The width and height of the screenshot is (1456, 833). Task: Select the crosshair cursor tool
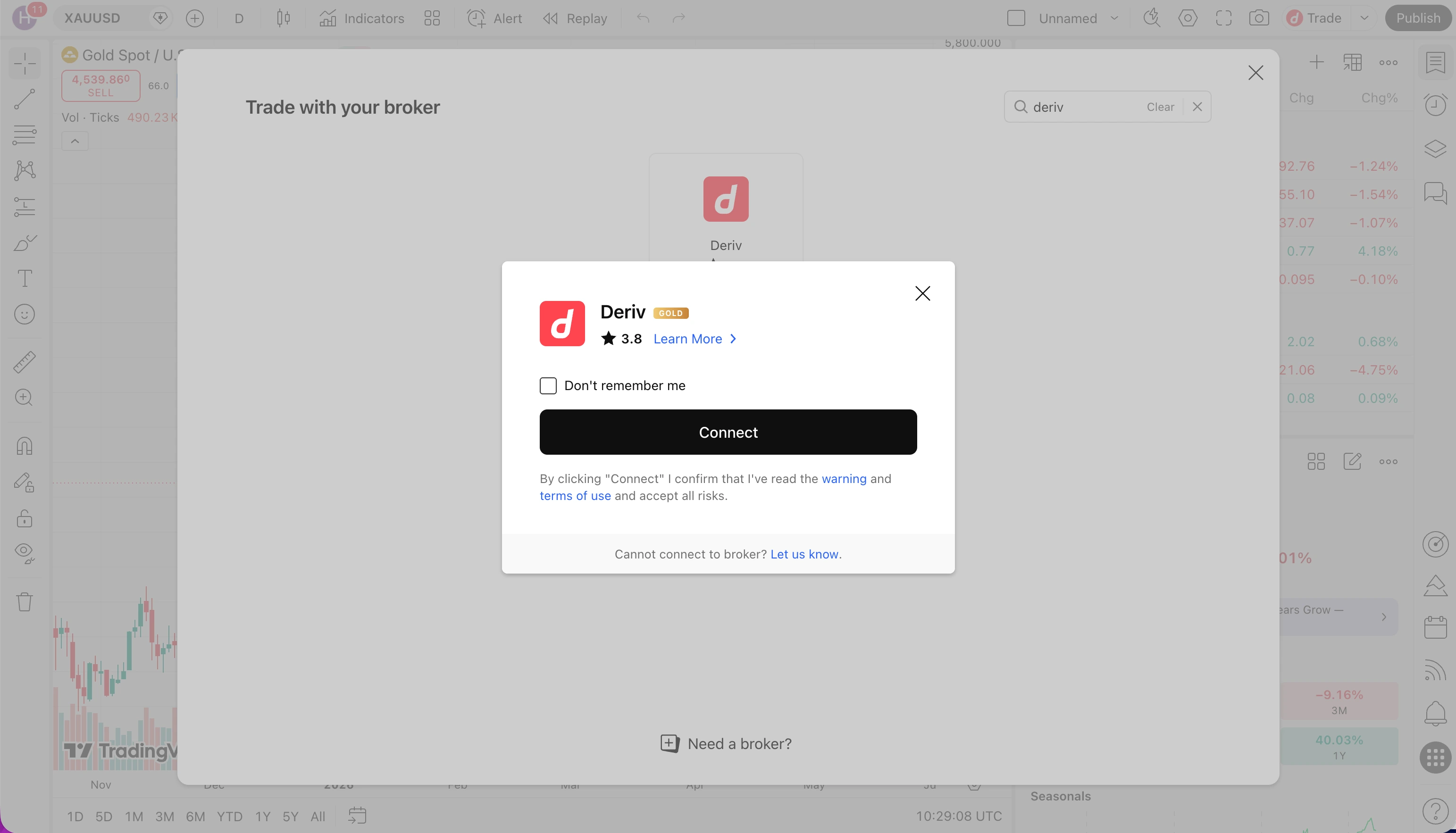(x=25, y=64)
